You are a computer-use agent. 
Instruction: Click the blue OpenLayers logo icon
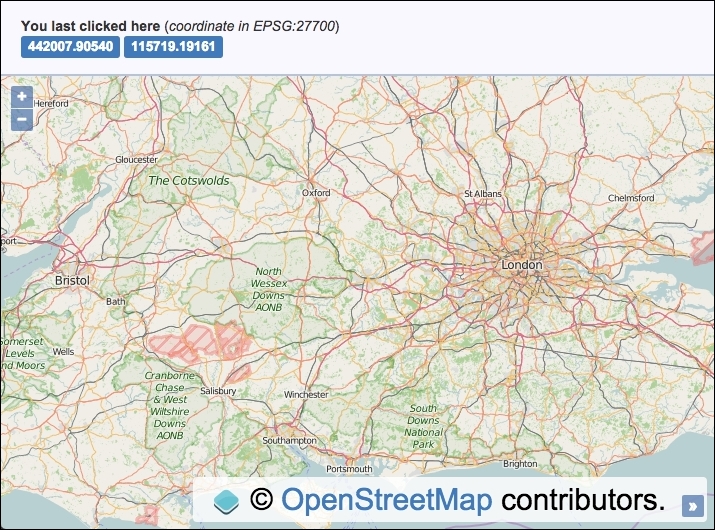[x=226, y=502]
